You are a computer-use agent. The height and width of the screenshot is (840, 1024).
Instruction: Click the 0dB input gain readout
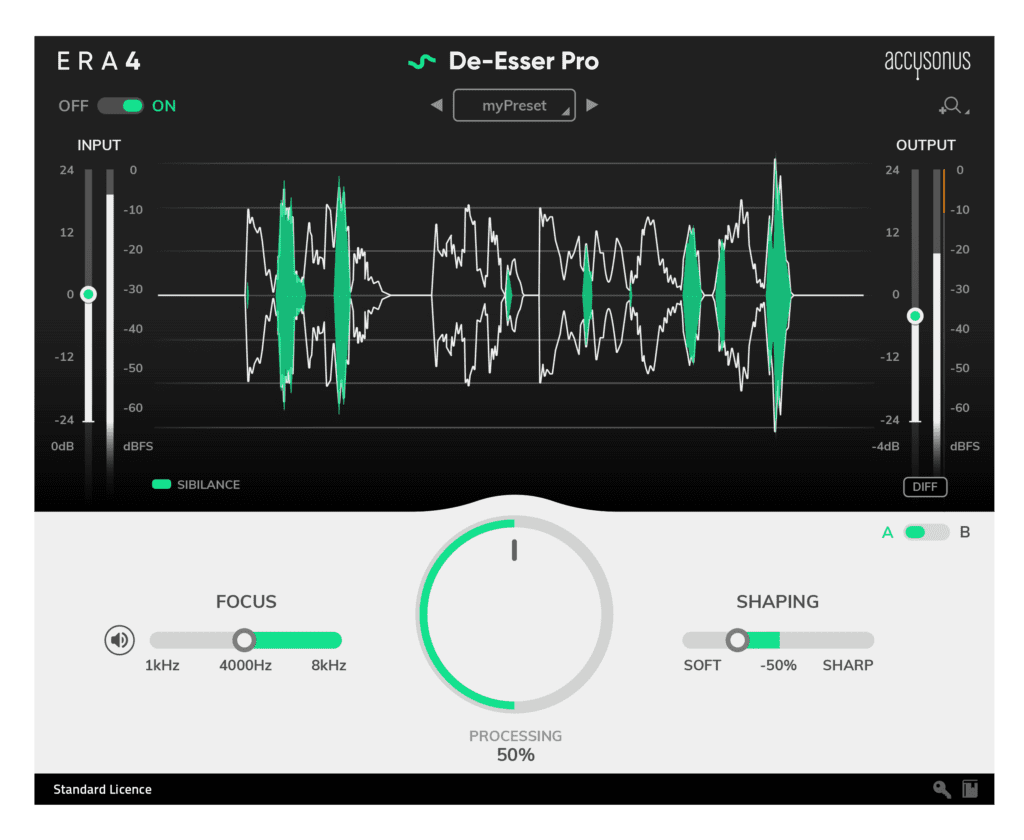click(x=63, y=446)
